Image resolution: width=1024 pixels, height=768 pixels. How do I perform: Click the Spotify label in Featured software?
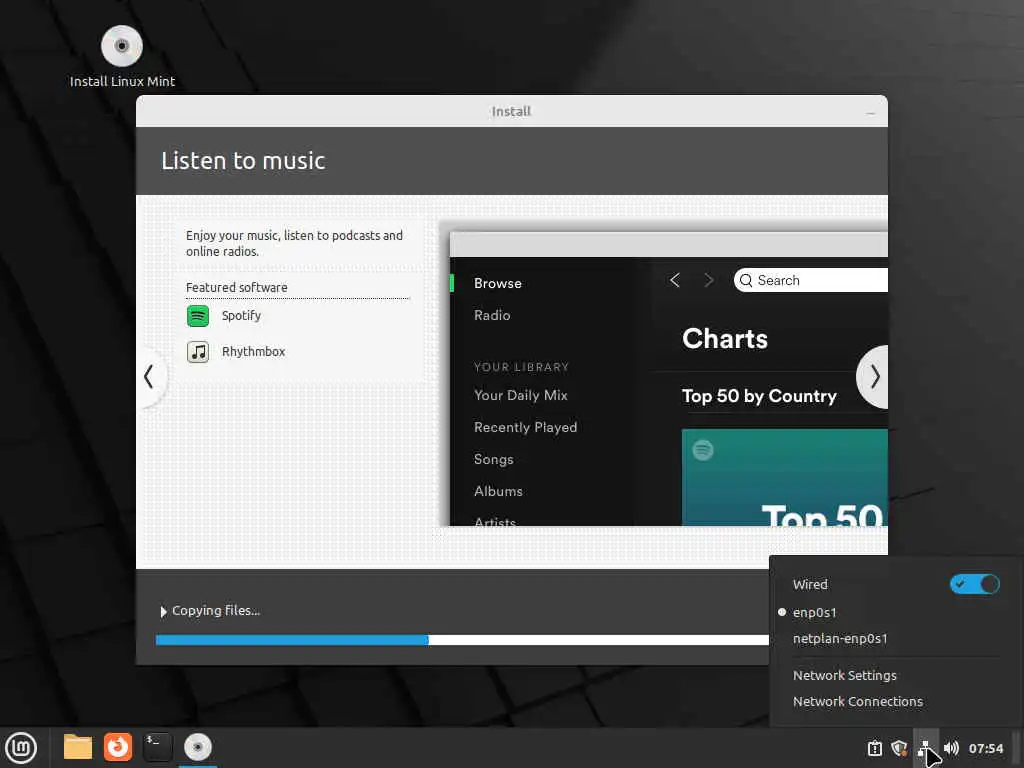(241, 316)
